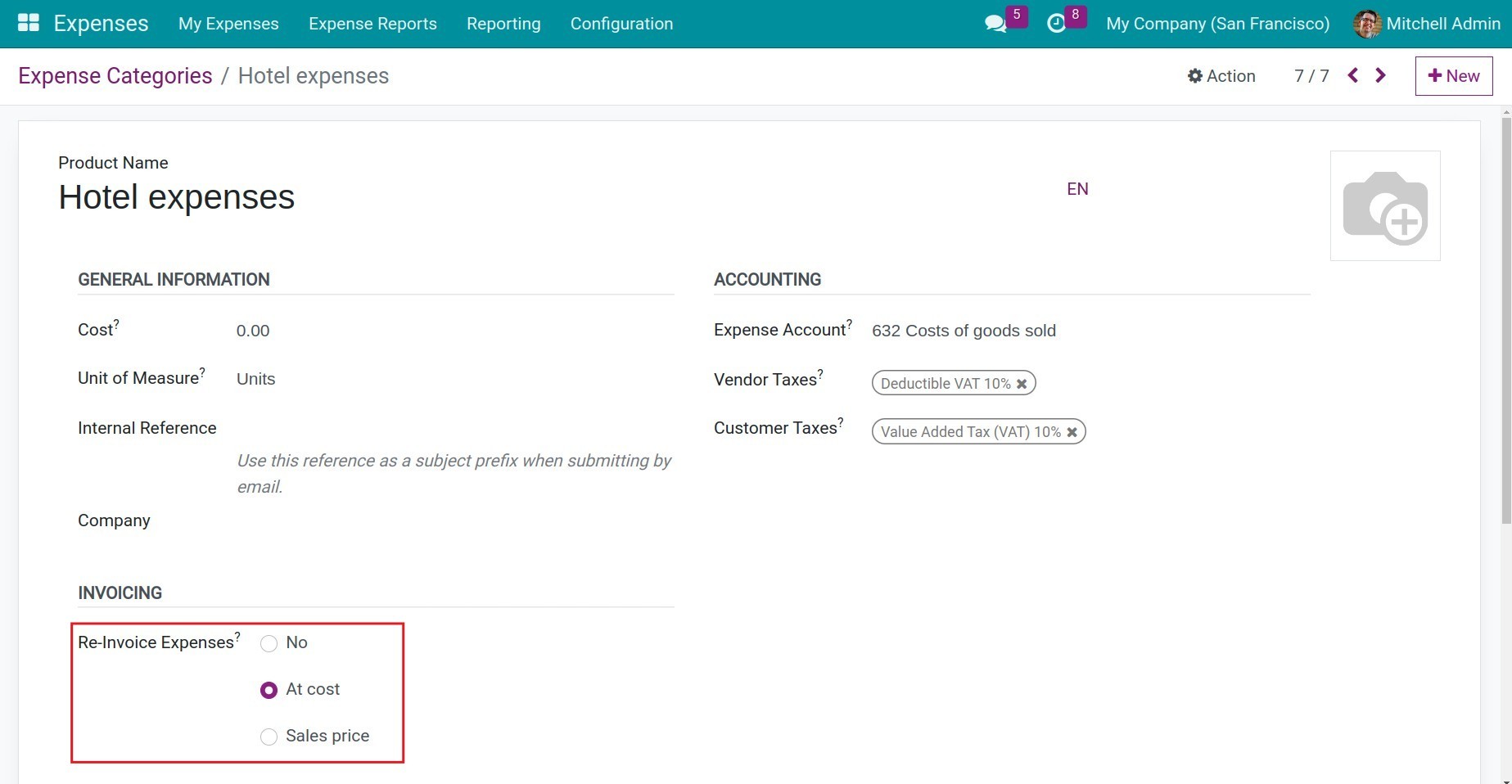The width and height of the screenshot is (1512, 784).
Task: Select the At cost re-invoice option
Action: [269, 690]
